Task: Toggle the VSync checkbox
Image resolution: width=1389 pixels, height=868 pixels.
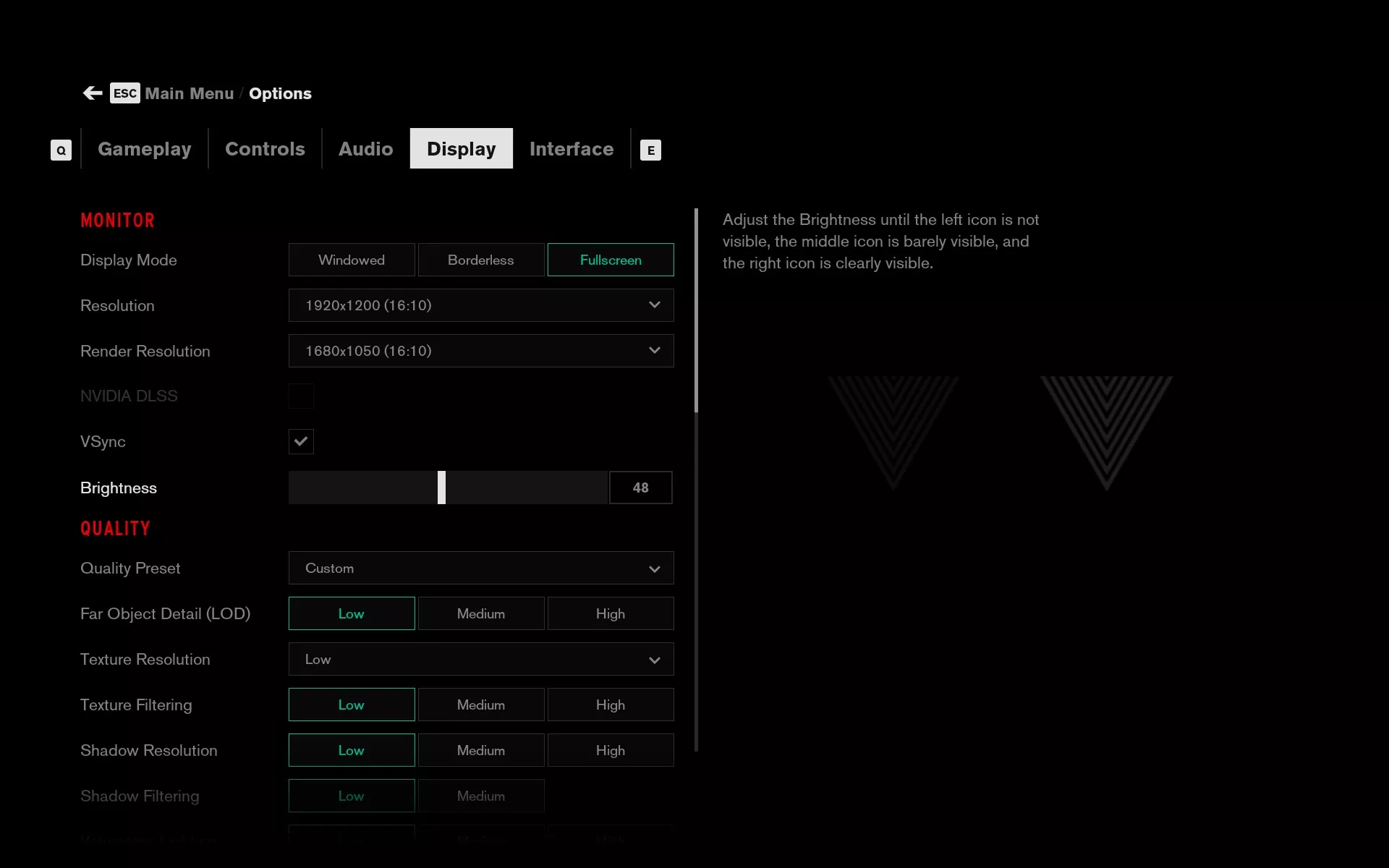Action: point(301,441)
